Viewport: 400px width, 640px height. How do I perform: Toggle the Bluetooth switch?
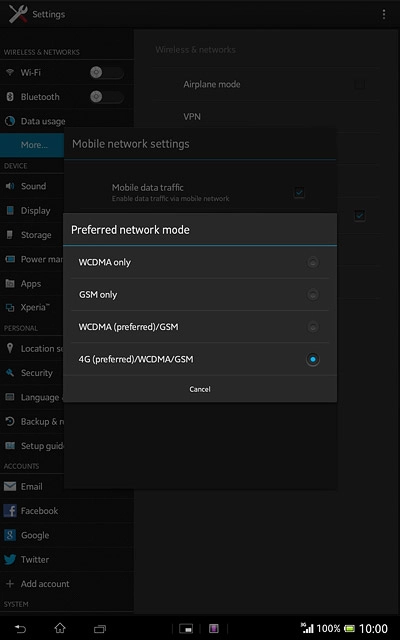pyautogui.click(x=107, y=97)
